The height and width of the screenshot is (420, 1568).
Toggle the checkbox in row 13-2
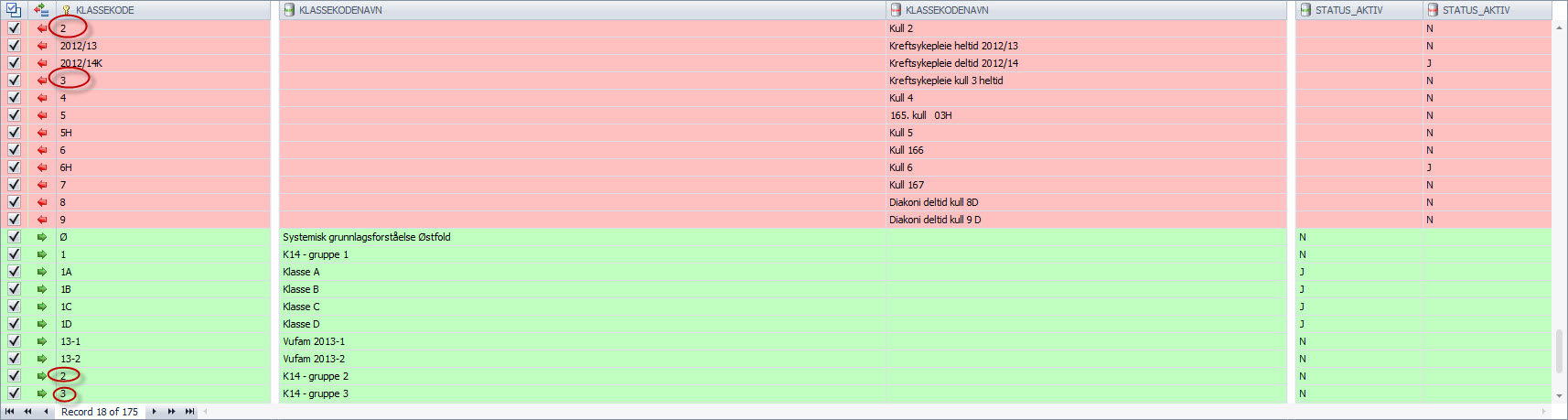[x=14, y=359]
